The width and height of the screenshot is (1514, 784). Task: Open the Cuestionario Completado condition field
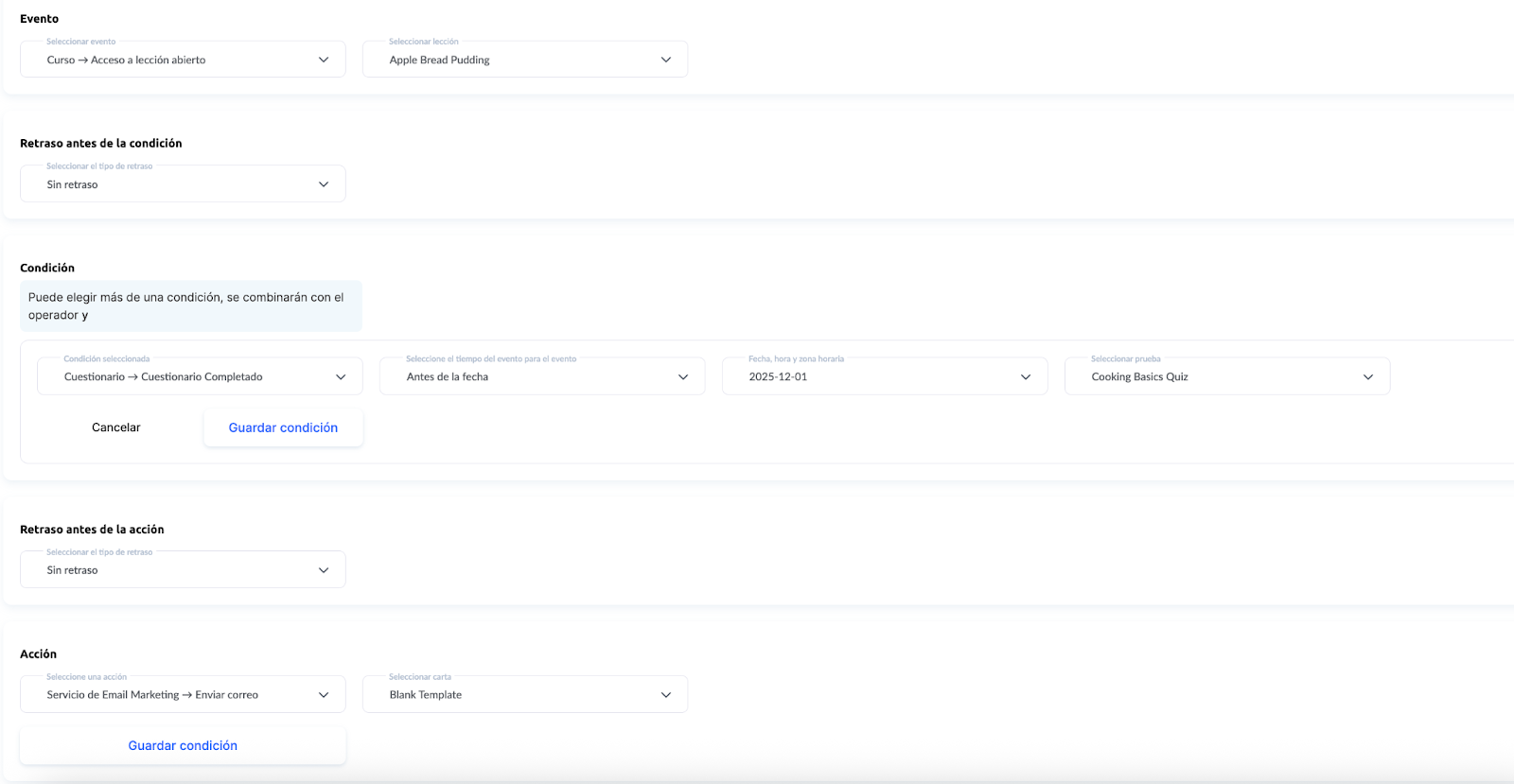click(x=189, y=376)
